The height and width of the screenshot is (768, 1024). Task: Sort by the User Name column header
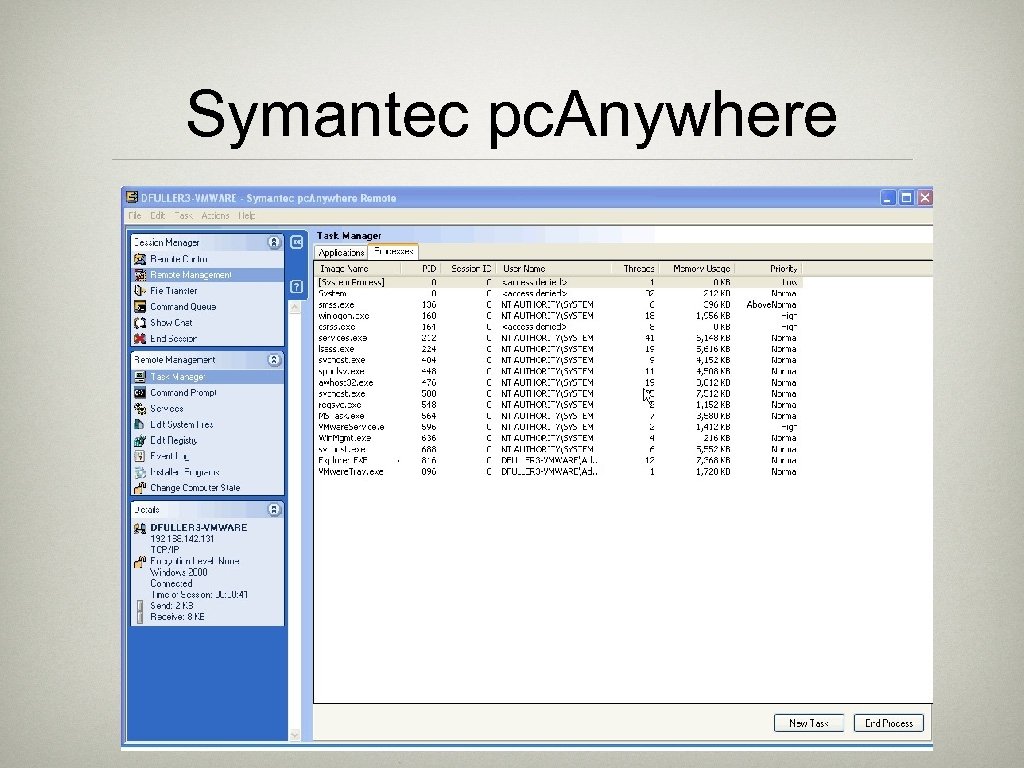click(554, 268)
